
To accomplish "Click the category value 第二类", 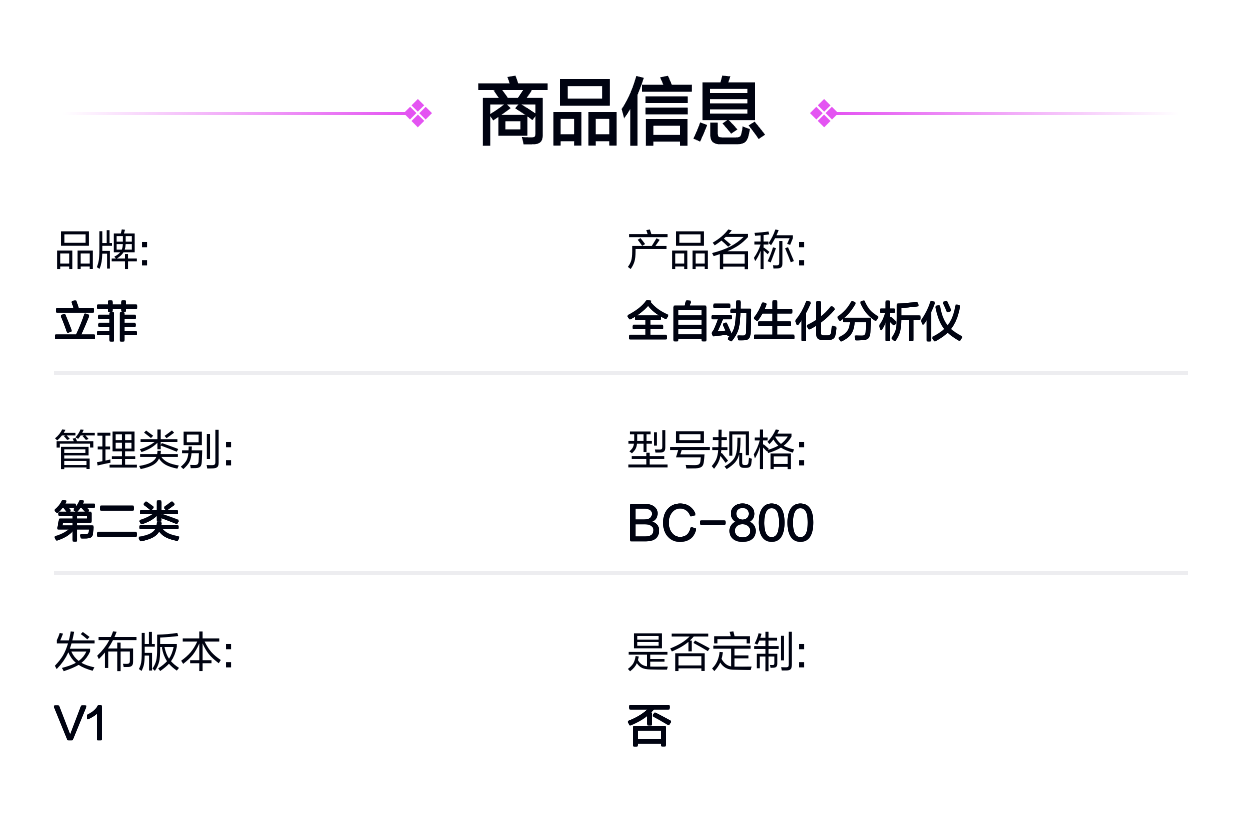I will click(117, 522).
